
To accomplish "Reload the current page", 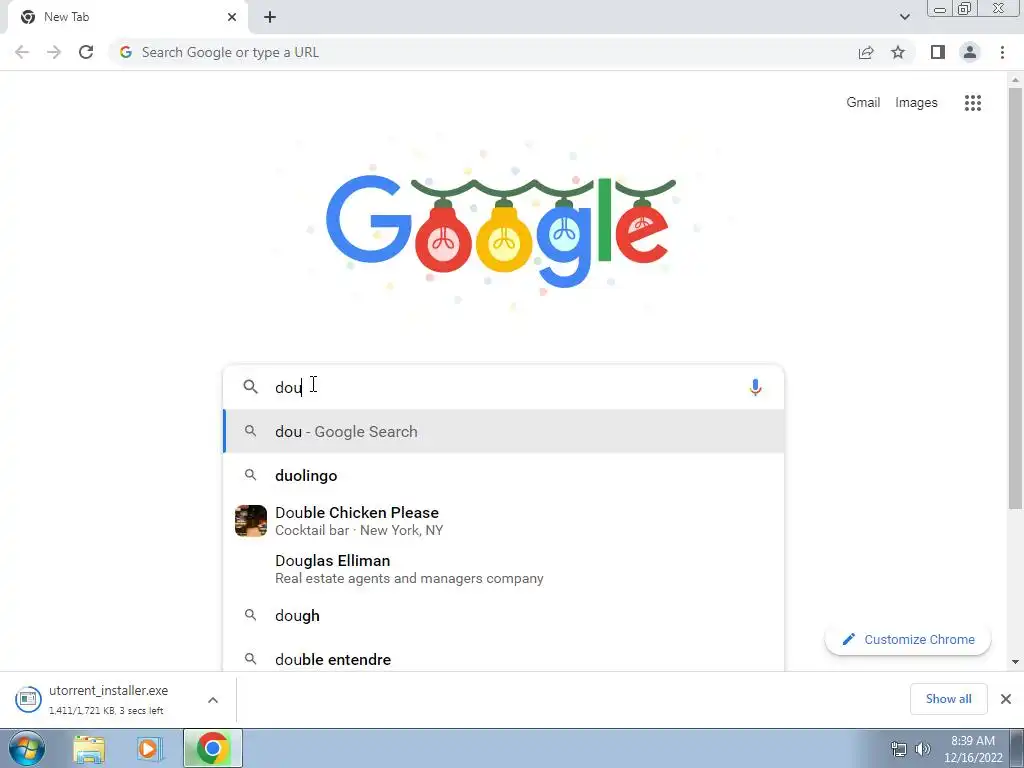I will (x=86, y=52).
